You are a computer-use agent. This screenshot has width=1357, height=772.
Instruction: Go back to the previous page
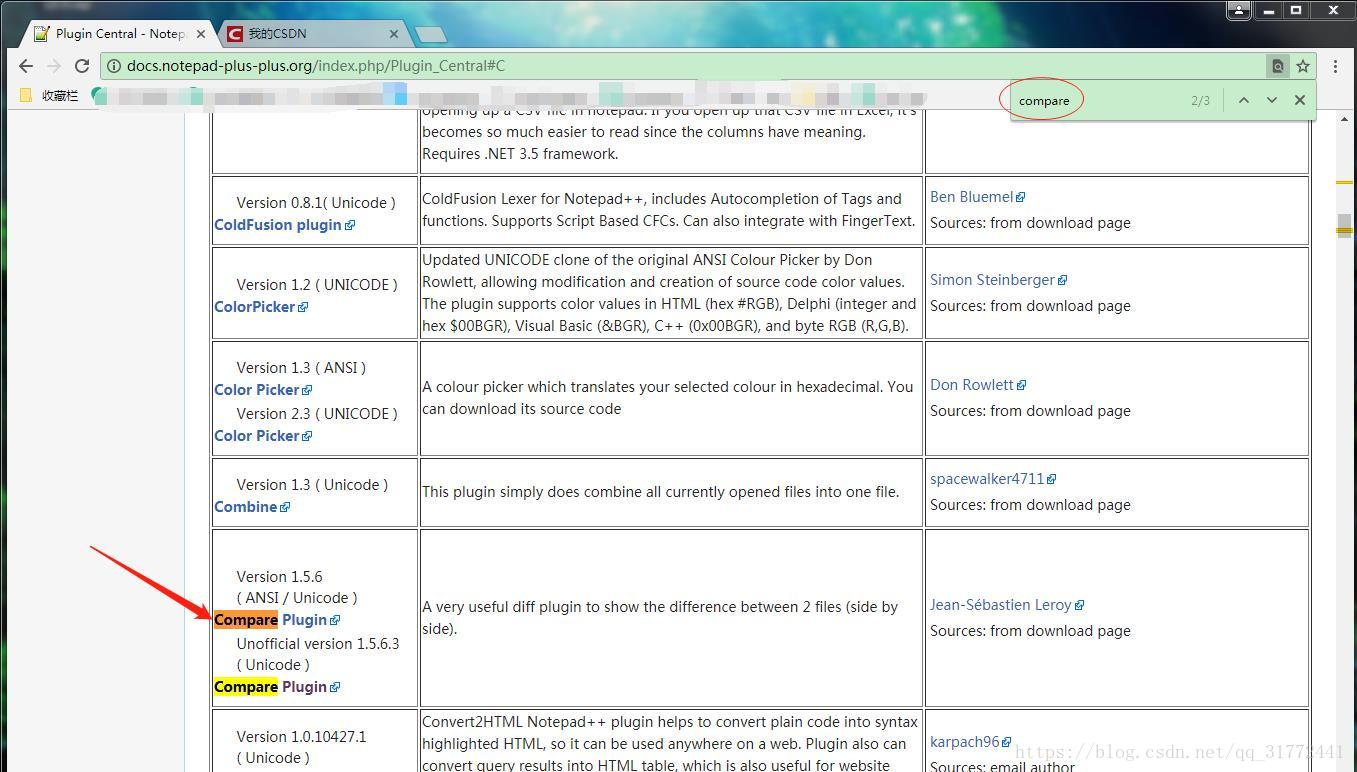pos(26,66)
